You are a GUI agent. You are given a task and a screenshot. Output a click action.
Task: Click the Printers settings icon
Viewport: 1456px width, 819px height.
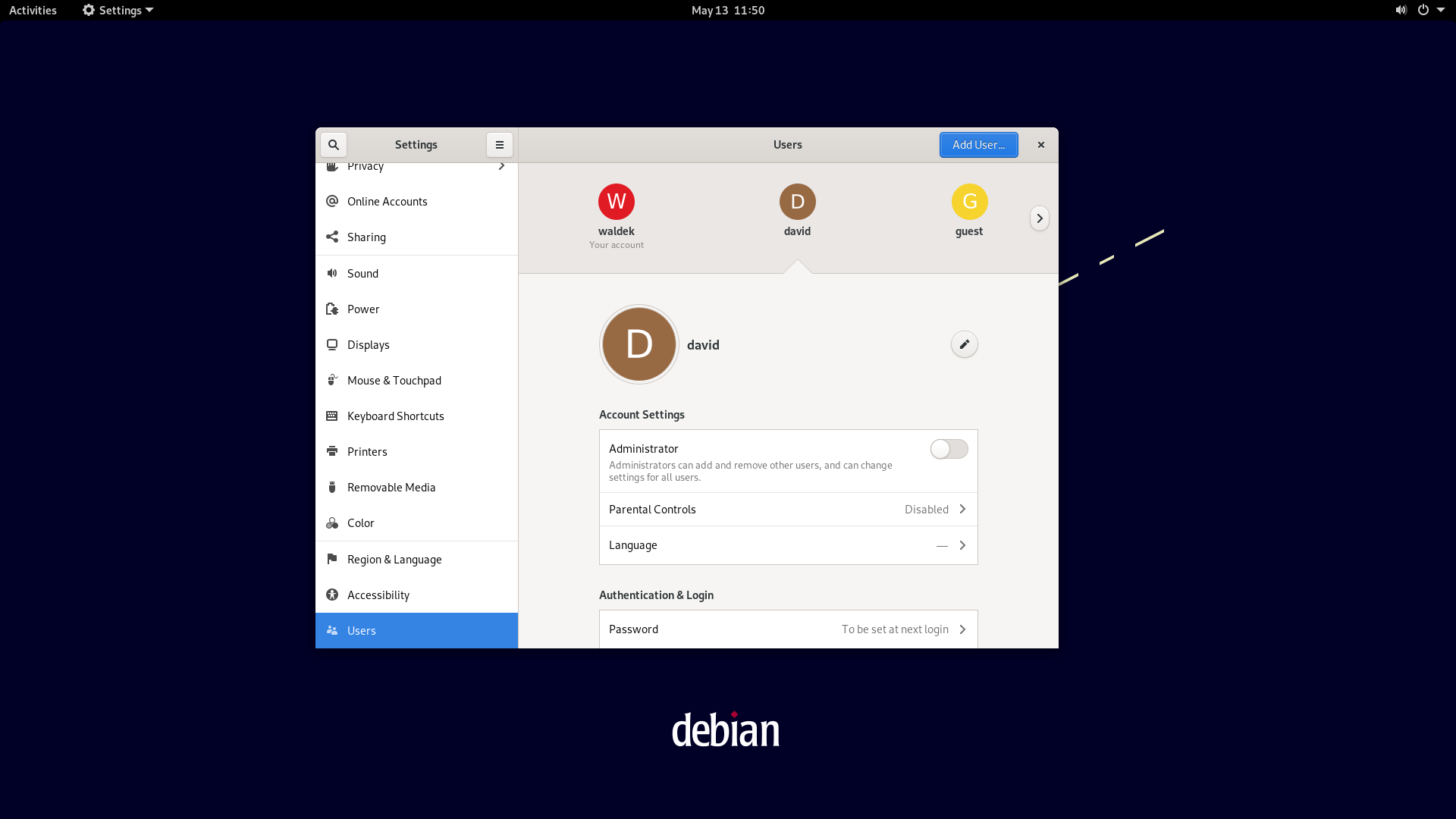click(x=332, y=451)
